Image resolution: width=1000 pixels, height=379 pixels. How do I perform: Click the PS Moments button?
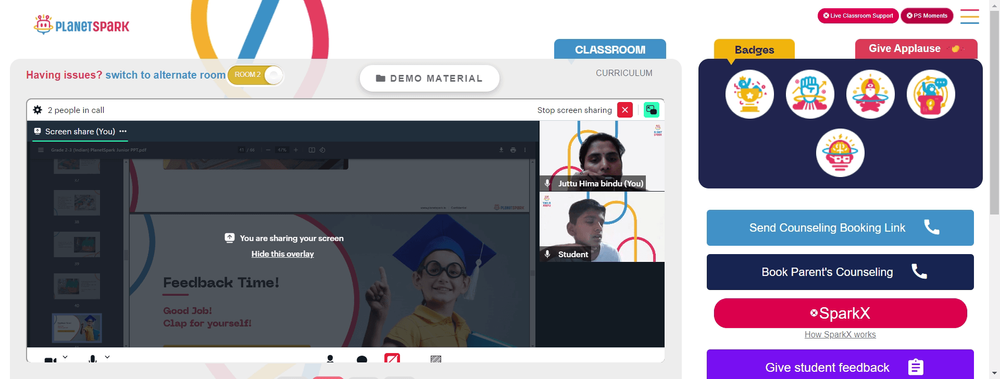[x=927, y=16]
